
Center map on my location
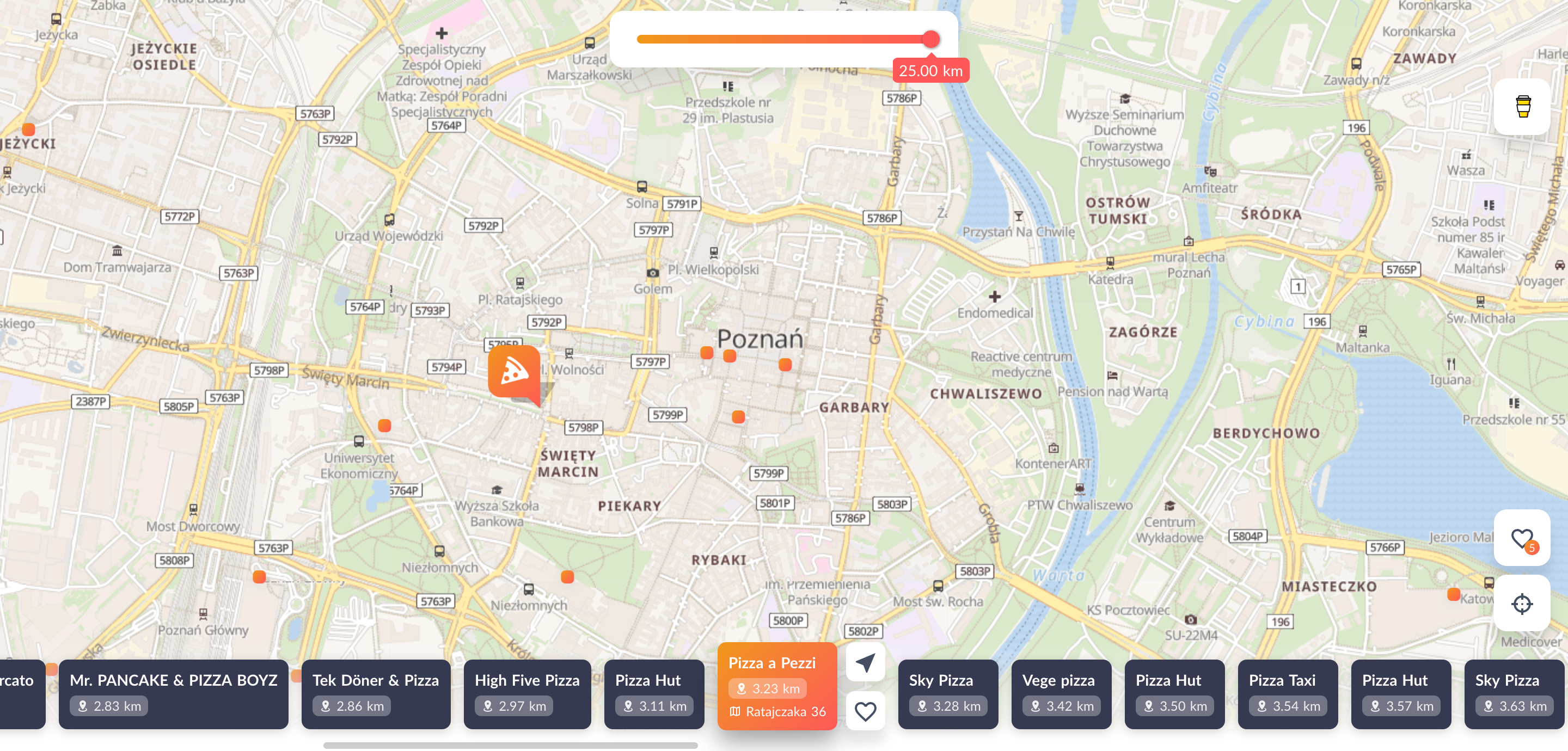click(x=1522, y=603)
